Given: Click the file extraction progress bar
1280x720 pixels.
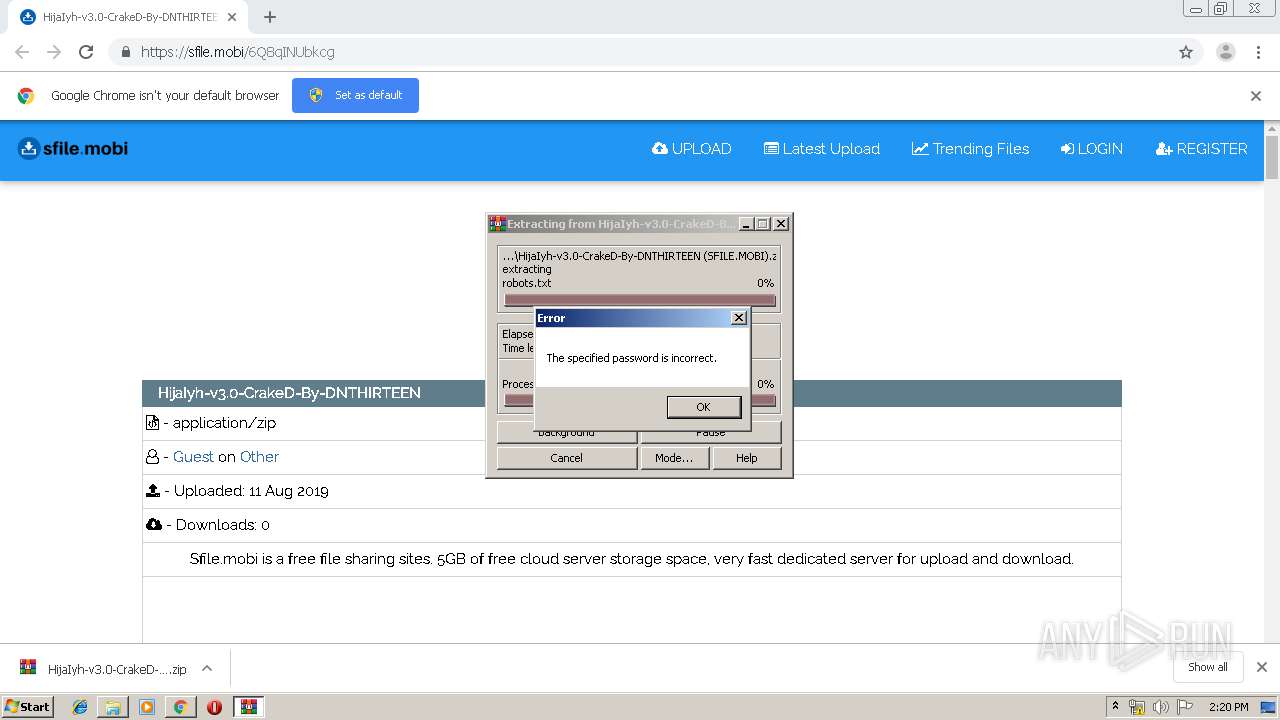Looking at the screenshot, I should (640, 300).
